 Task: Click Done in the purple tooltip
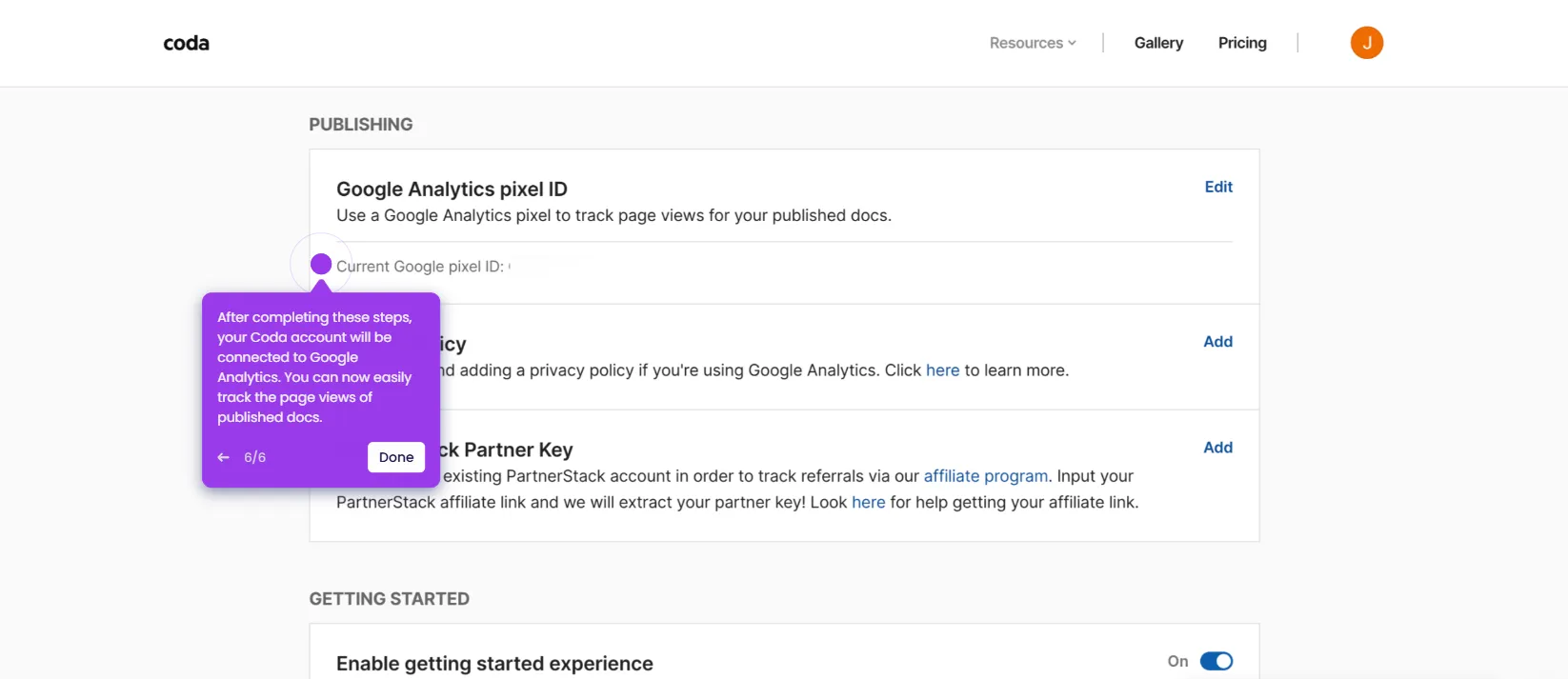[x=396, y=457]
